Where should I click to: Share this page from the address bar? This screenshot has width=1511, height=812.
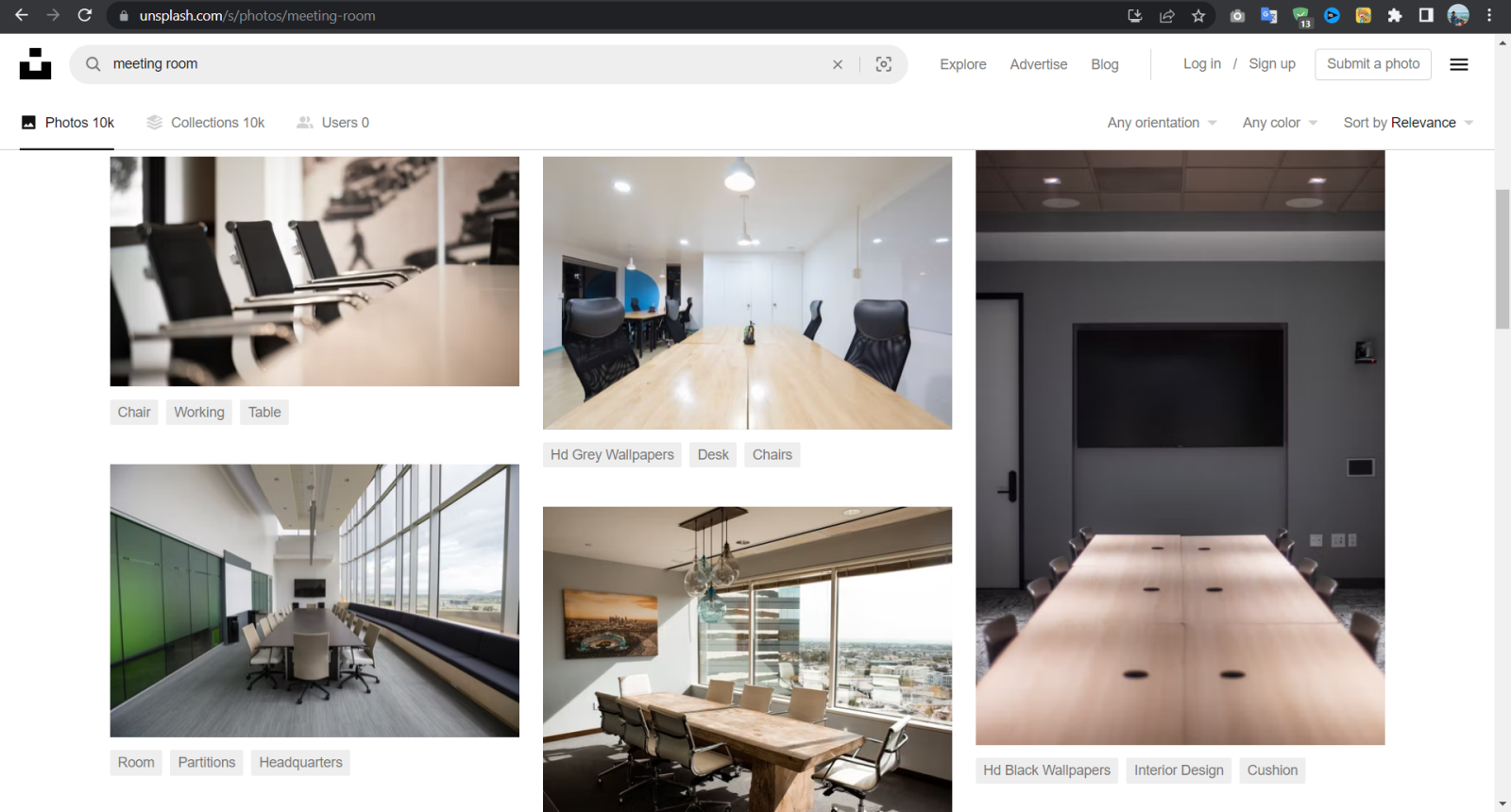tap(1167, 15)
